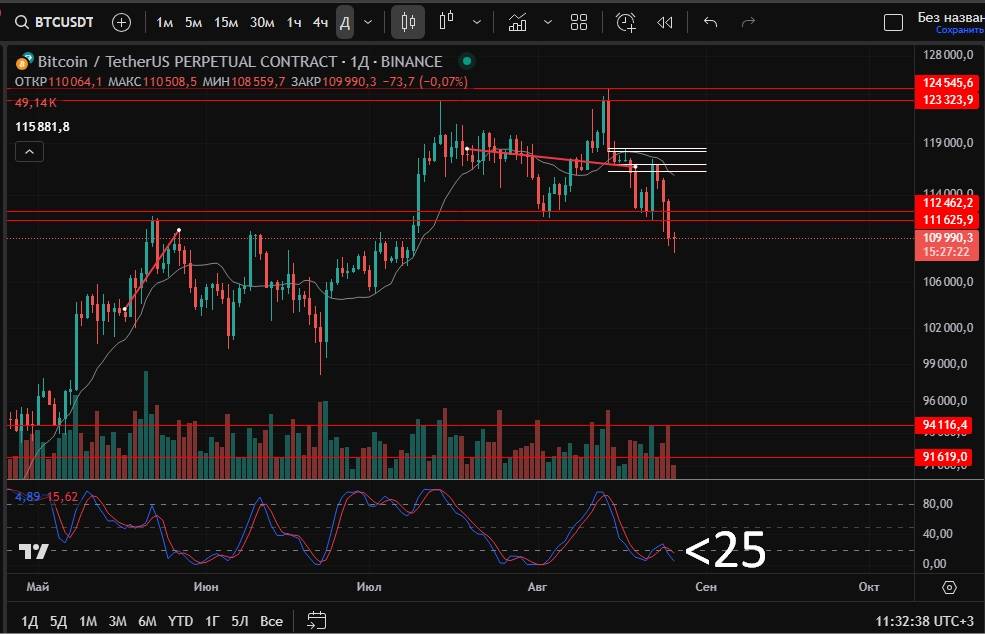
Task: Click the add symbol plus icon
Action: click(121, 22)
